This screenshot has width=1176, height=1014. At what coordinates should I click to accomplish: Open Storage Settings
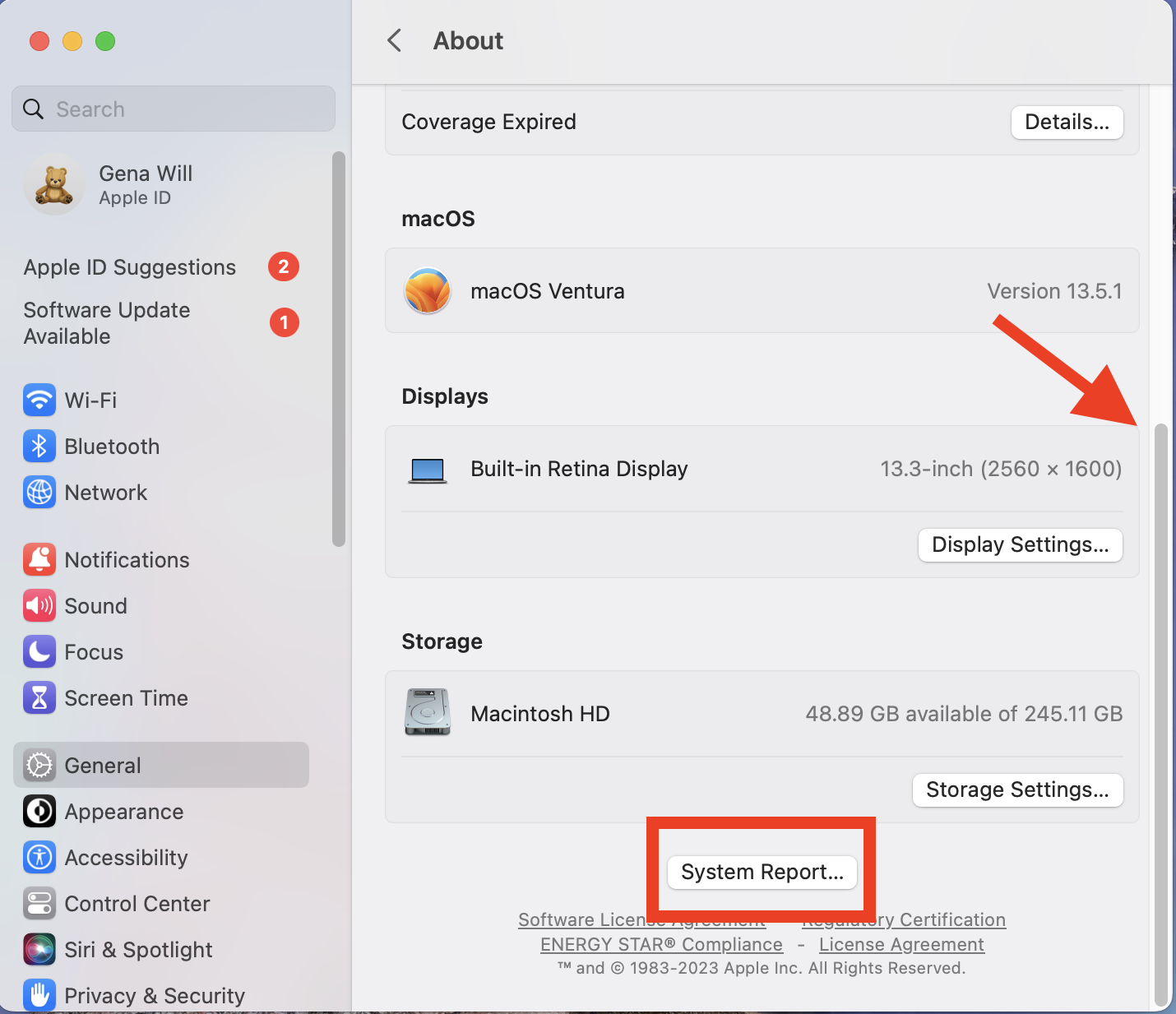click(x=1018, y=790)
